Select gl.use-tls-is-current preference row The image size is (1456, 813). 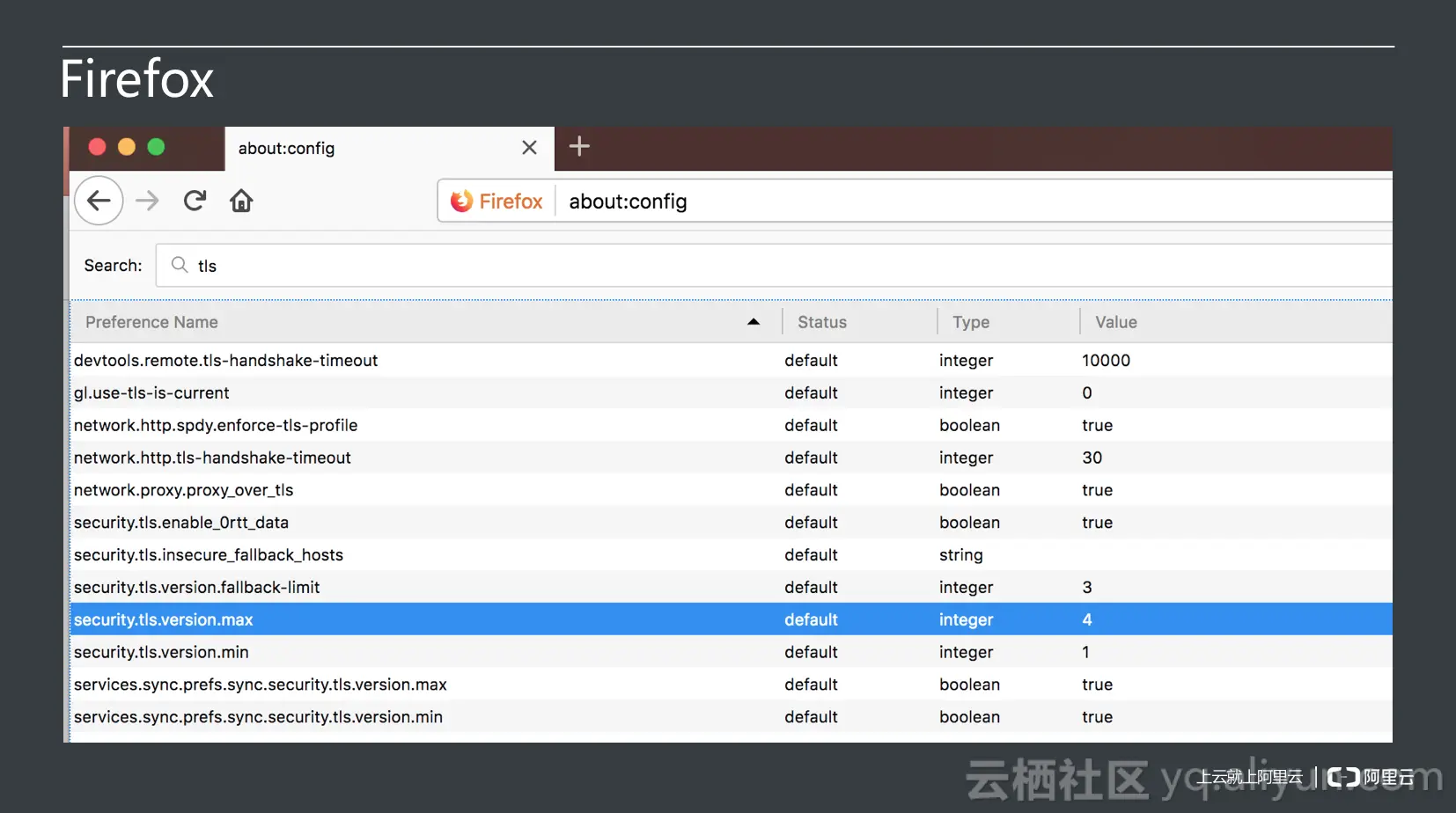[732, 393]
